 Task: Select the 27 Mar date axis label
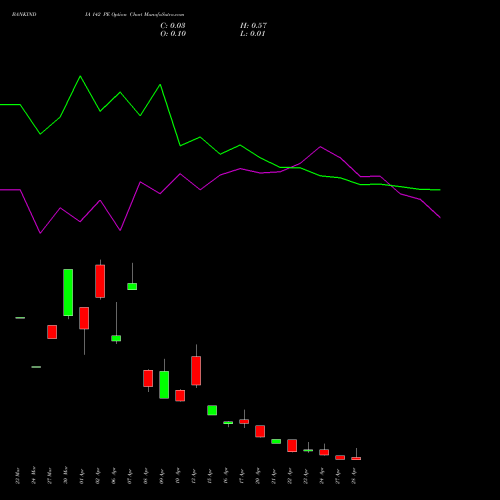coord(50,475)
